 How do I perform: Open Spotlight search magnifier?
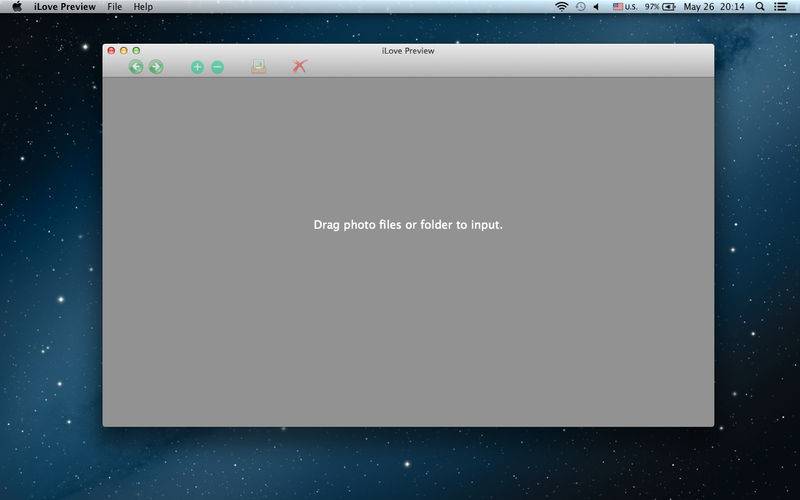point(760,7)
